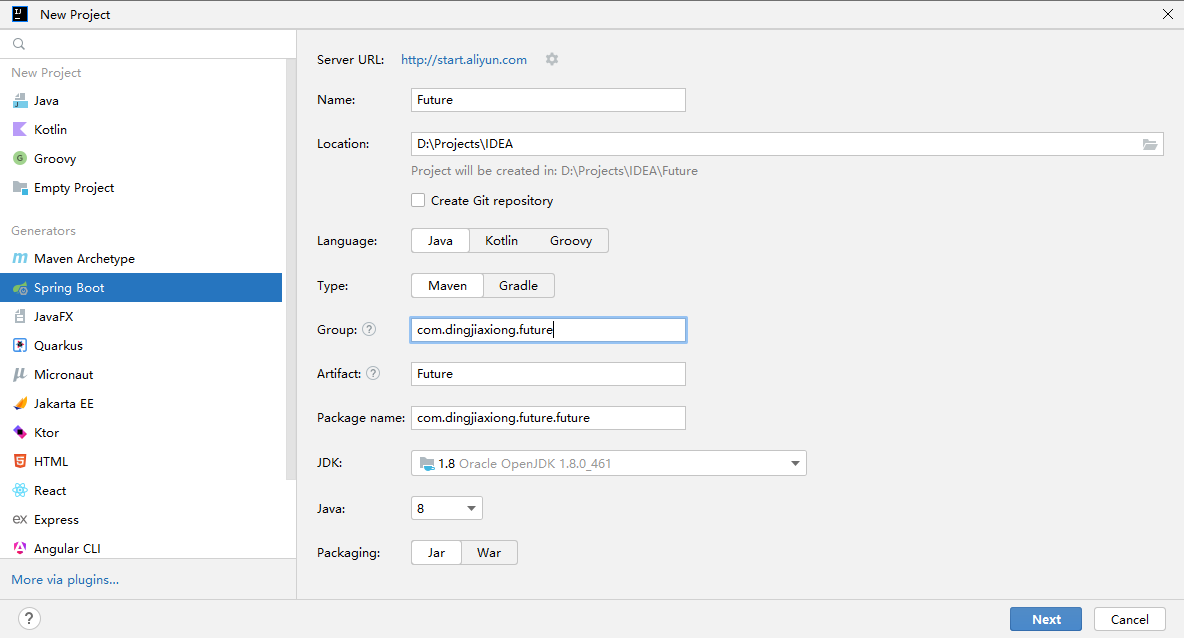
Task: Switch project type to Gradle
Action: (519, 285)
